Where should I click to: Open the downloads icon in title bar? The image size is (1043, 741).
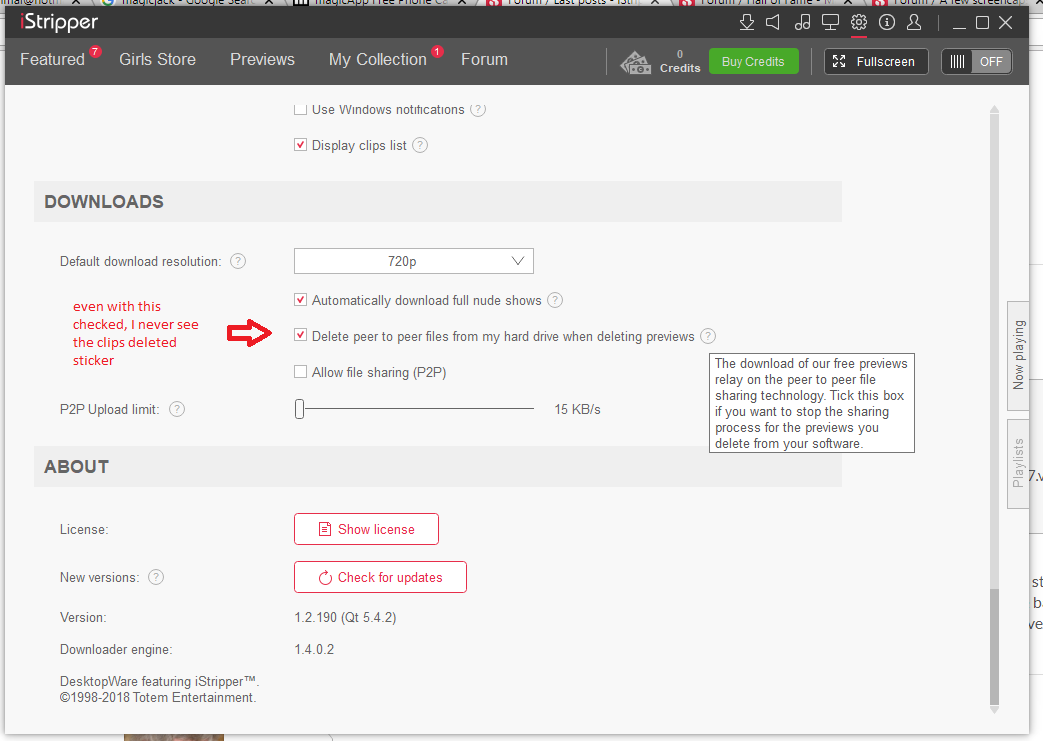click(747, 23)
